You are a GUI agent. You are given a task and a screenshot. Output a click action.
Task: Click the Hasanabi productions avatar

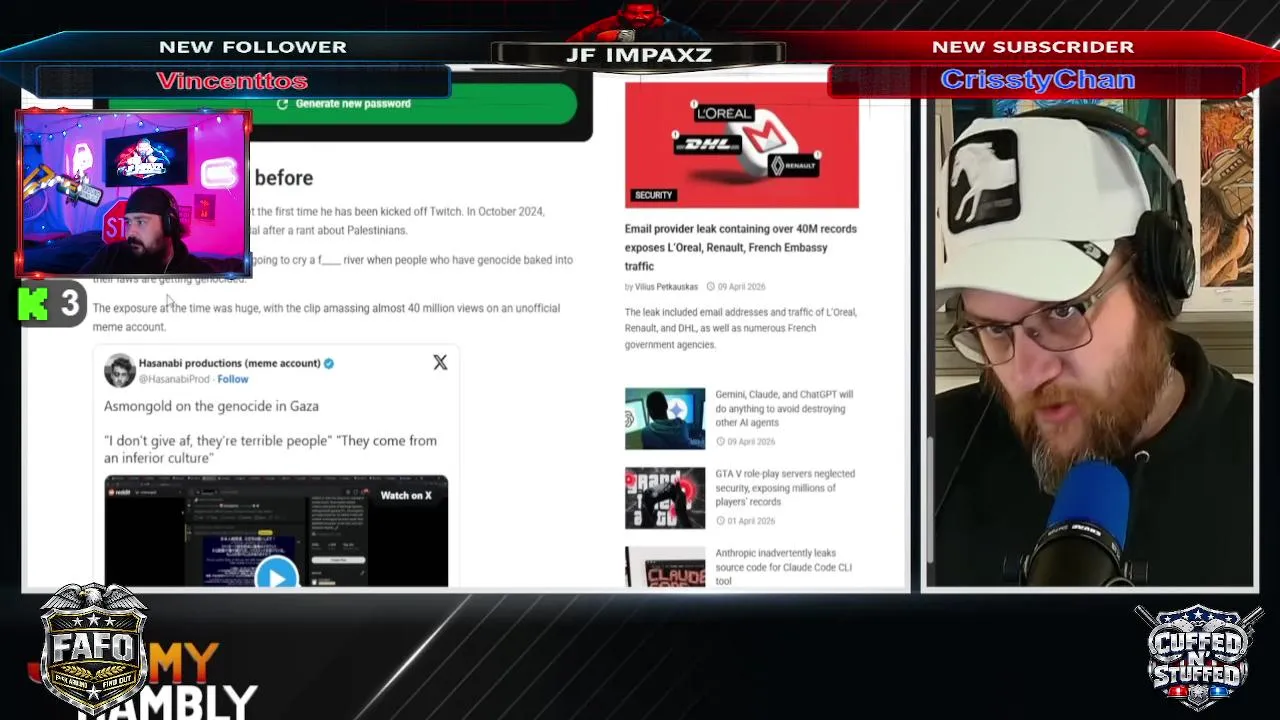pyautogui.click(x=119, y=370)
